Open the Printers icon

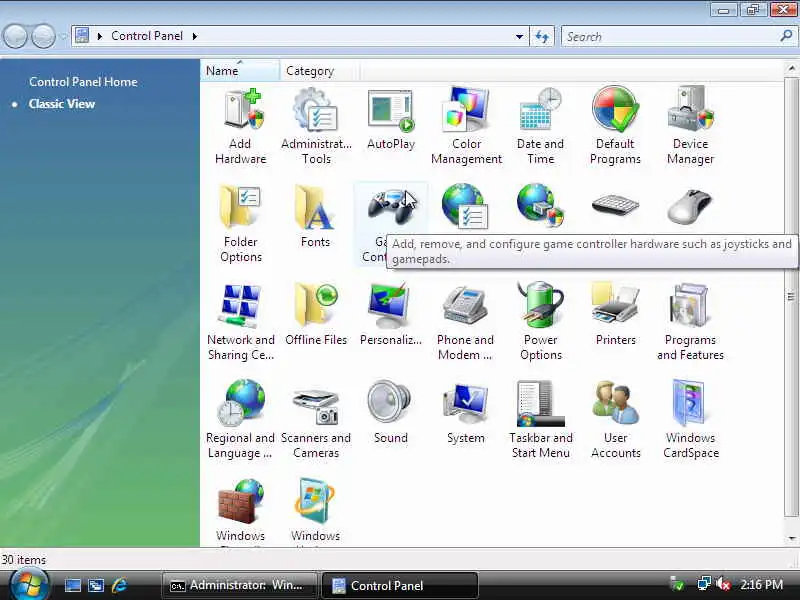615,304
